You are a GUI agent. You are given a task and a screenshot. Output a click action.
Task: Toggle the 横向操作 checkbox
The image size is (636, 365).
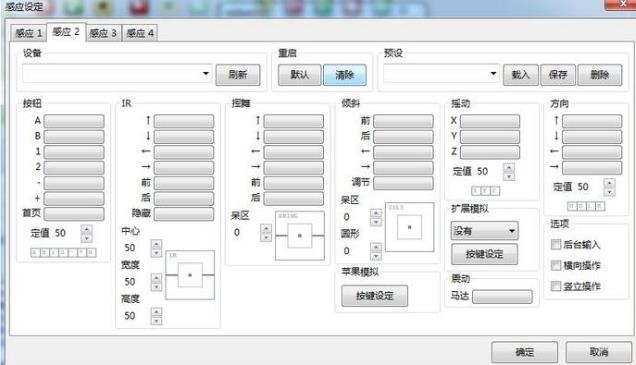556,265
